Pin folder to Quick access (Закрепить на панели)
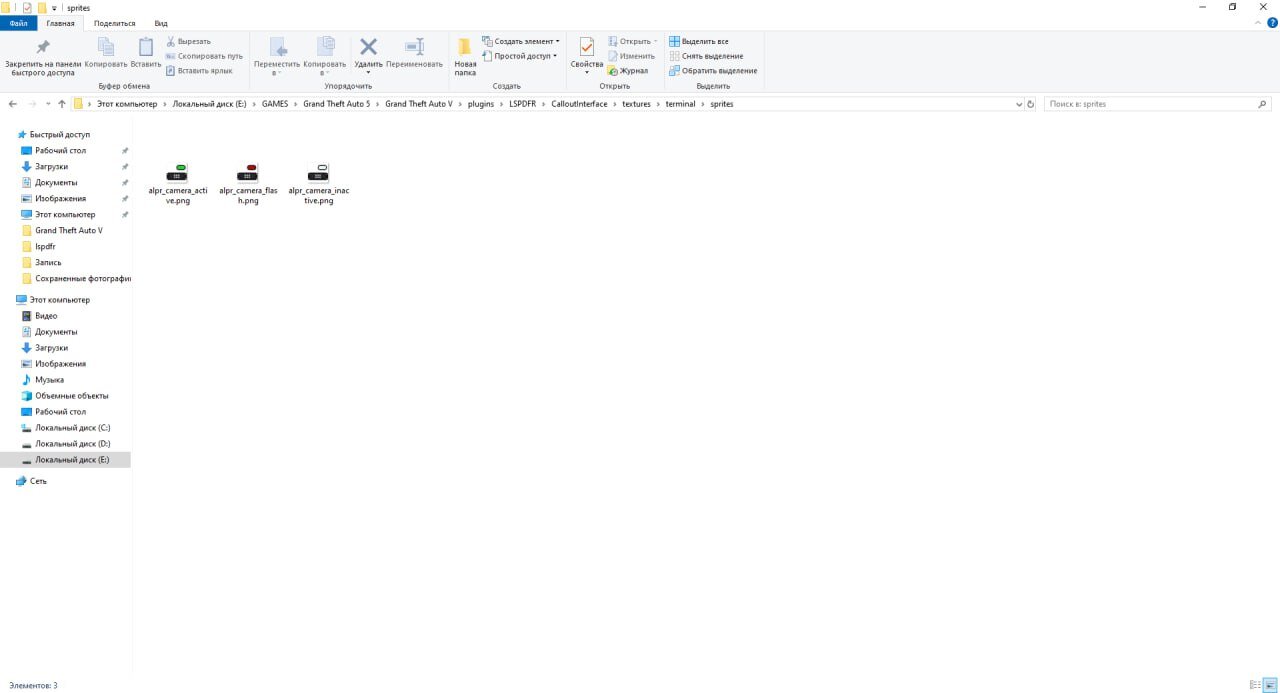 pos(43,58)
